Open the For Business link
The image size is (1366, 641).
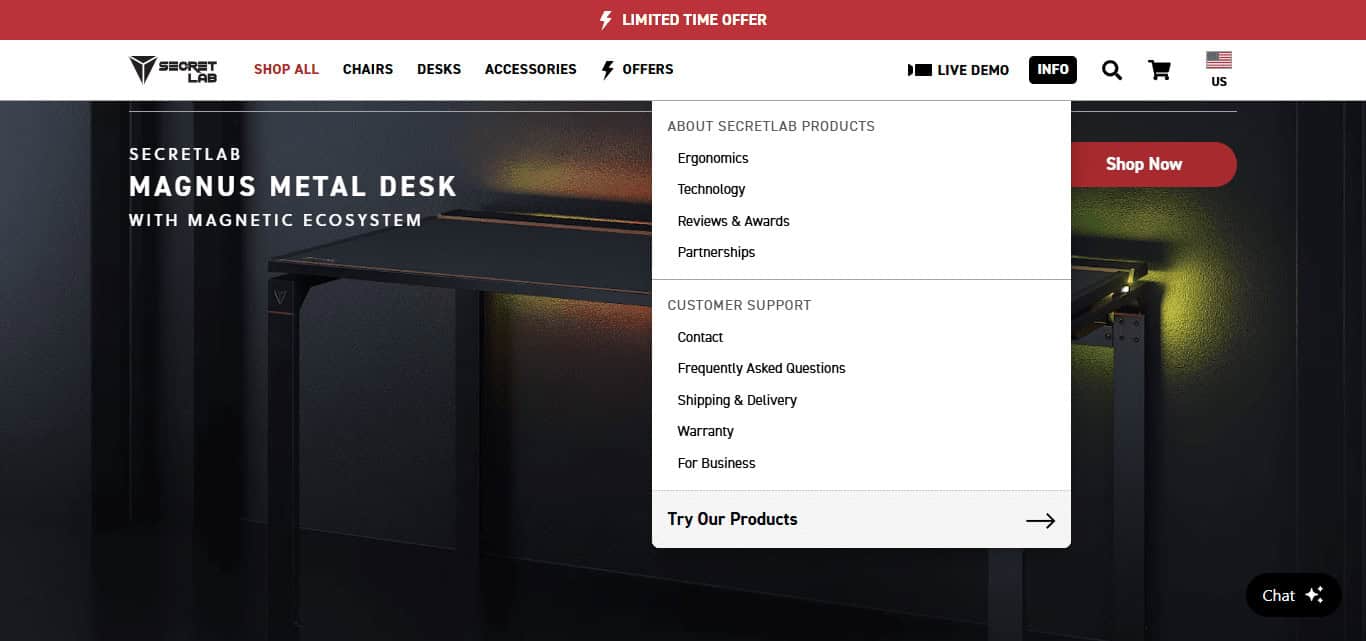[716, 463]
